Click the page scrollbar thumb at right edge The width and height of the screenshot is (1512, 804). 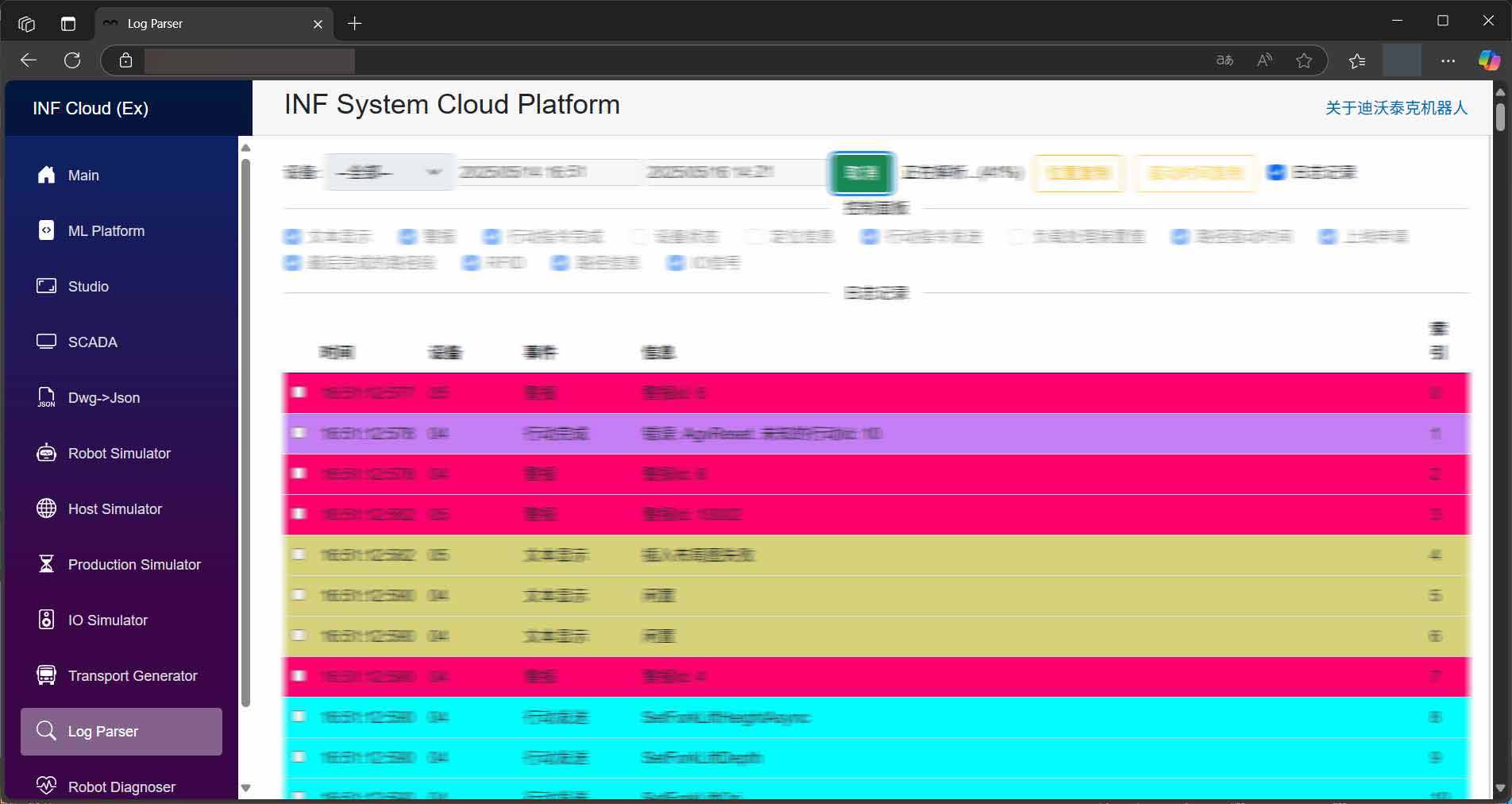[1500, 116]
